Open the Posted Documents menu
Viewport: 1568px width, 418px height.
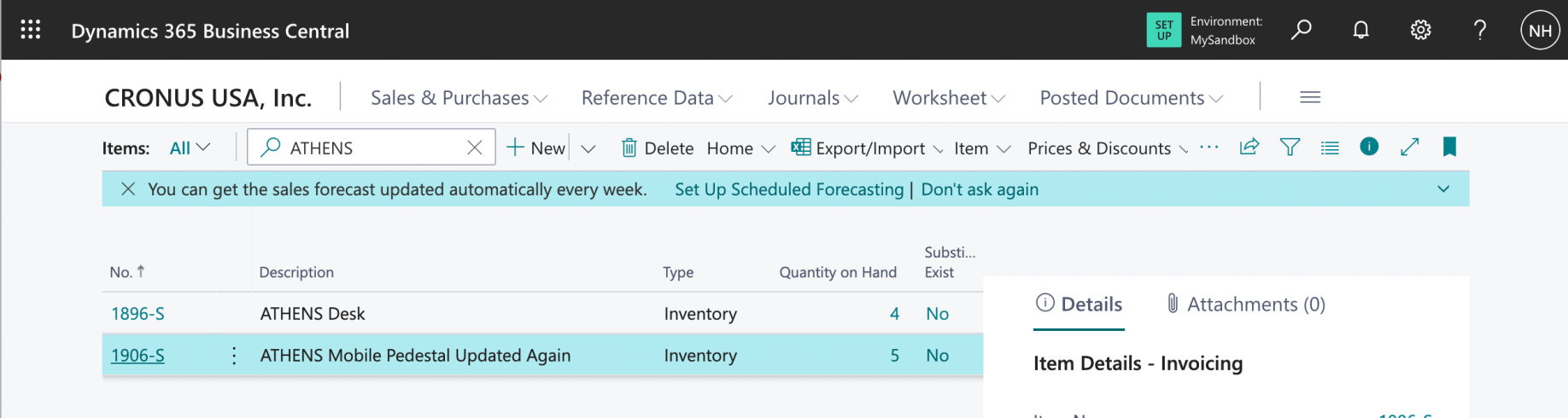1131,98
